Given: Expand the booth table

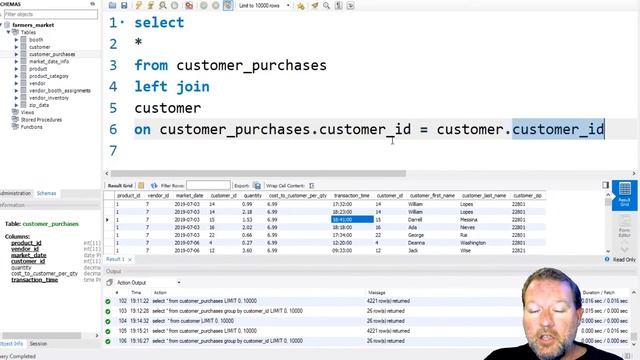Looking at the screenshot, I should point(16,40).
